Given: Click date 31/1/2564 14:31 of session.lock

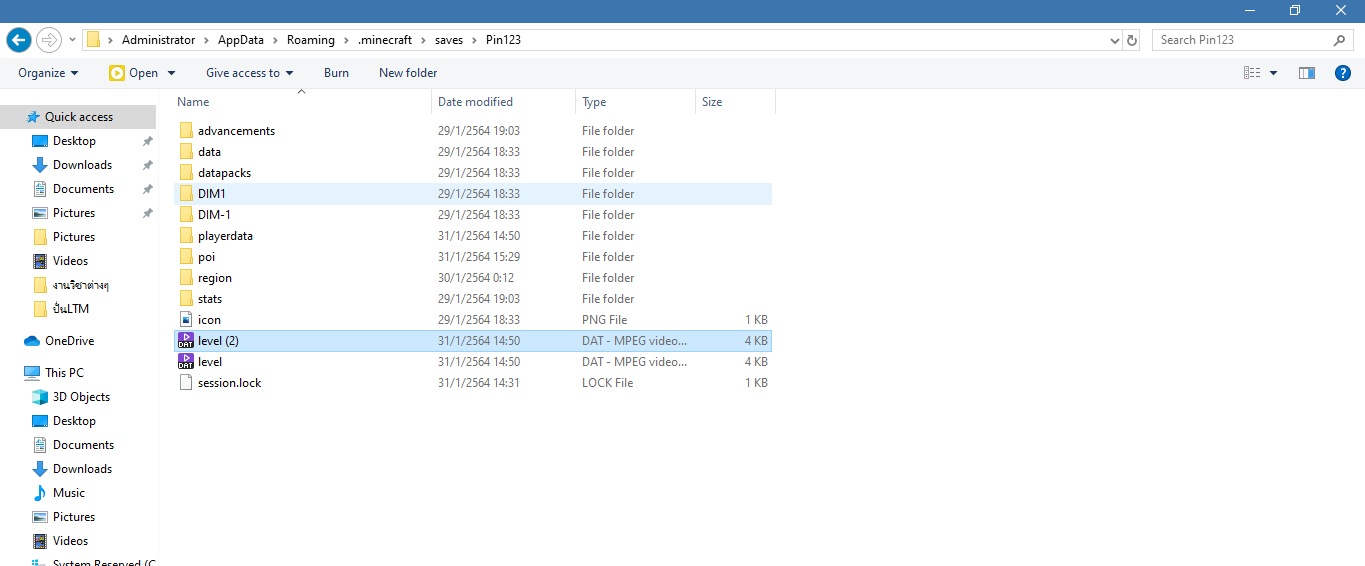Looking at the screenshot, I should pyautogui.click(x=478, y=383).
